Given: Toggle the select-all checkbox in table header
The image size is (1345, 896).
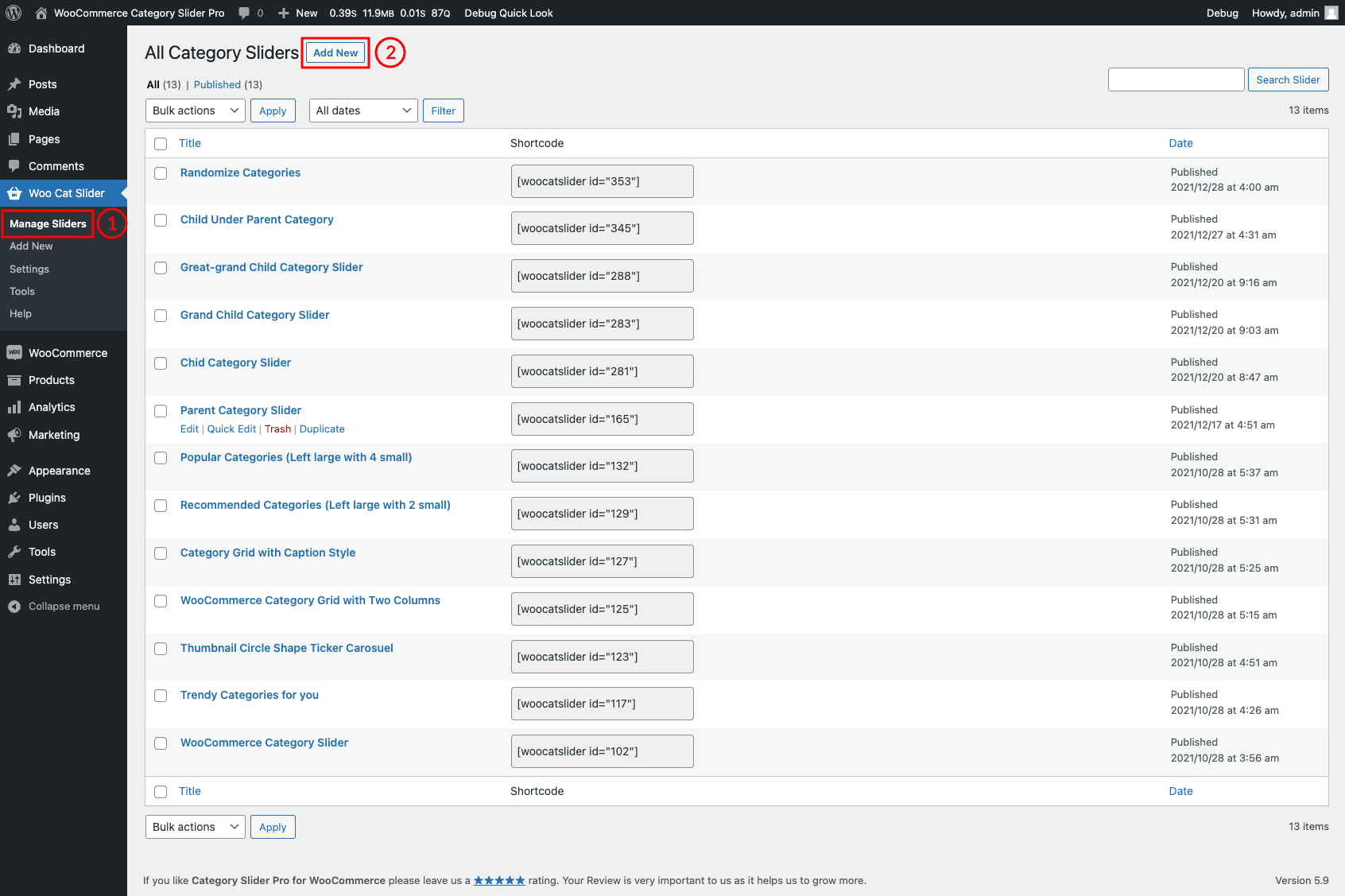Looking at the screenshot, I should pos(161,144).
